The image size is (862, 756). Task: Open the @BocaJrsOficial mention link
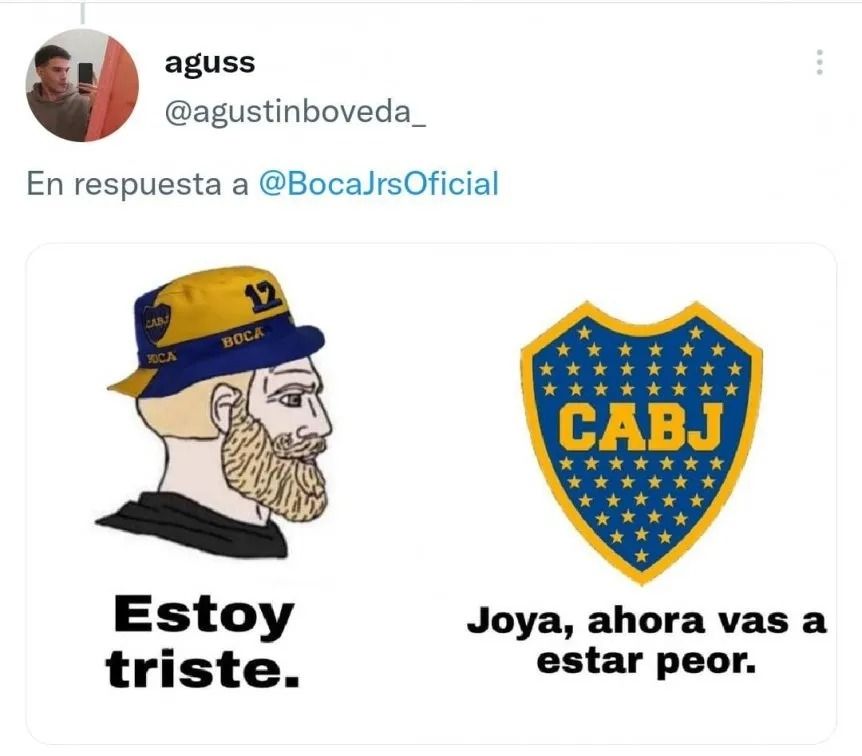(379, 184)
